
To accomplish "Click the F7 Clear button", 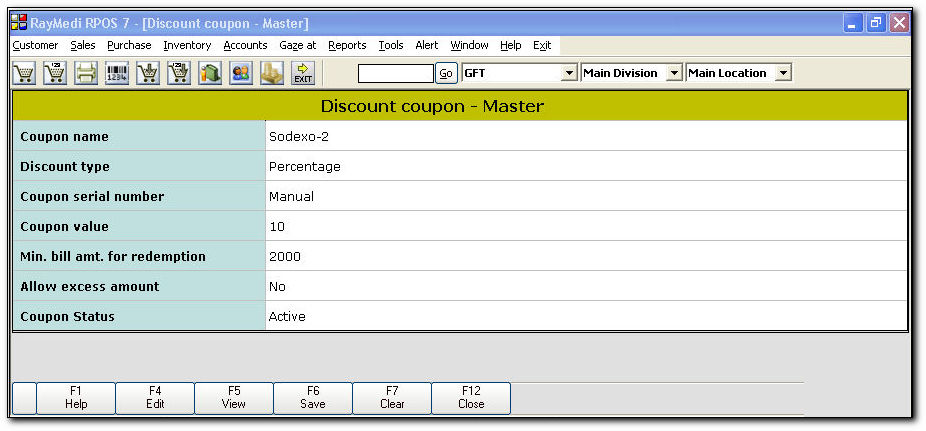I will 392,398.
